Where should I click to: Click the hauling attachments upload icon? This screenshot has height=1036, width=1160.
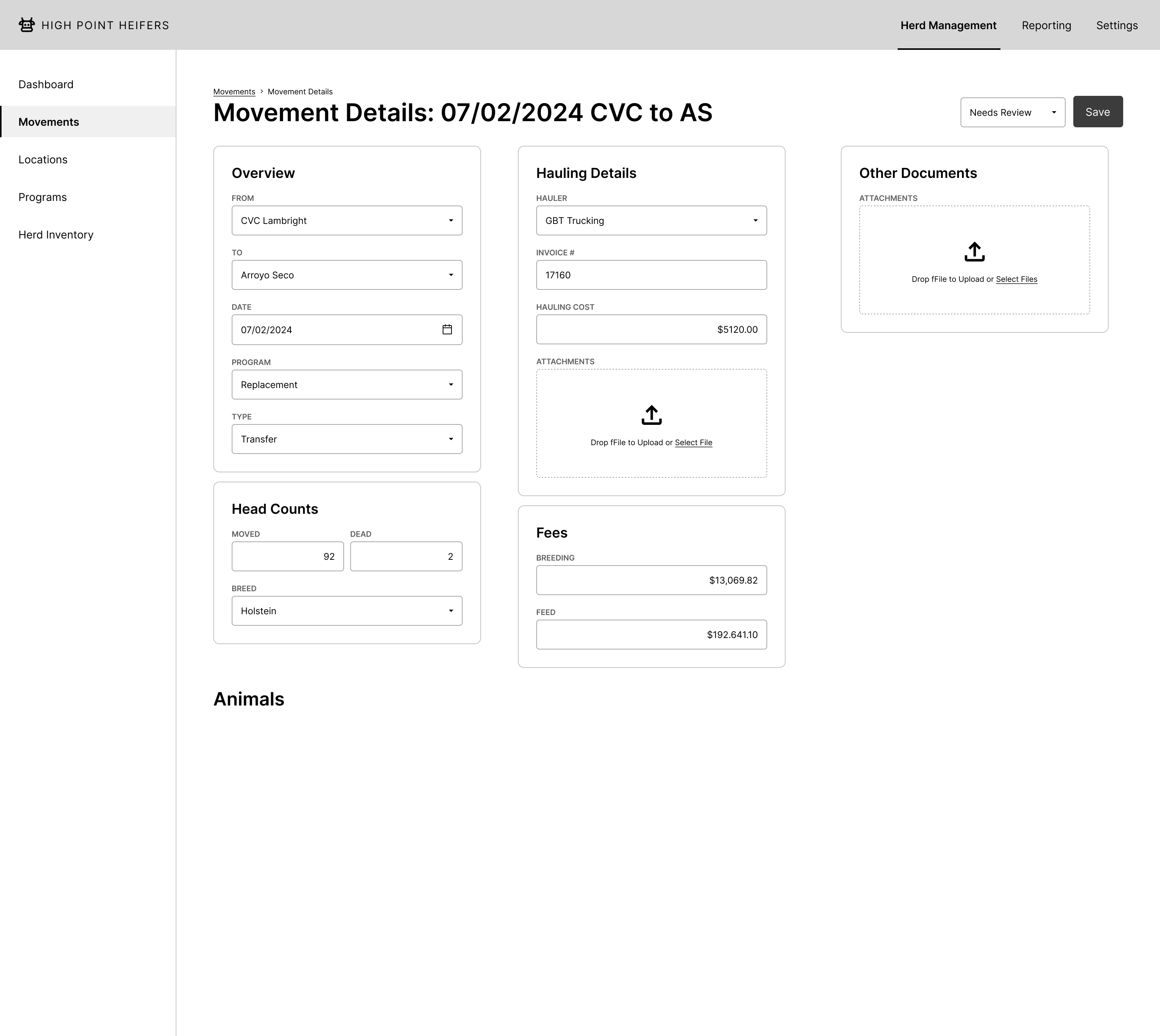tap(651, 415)
